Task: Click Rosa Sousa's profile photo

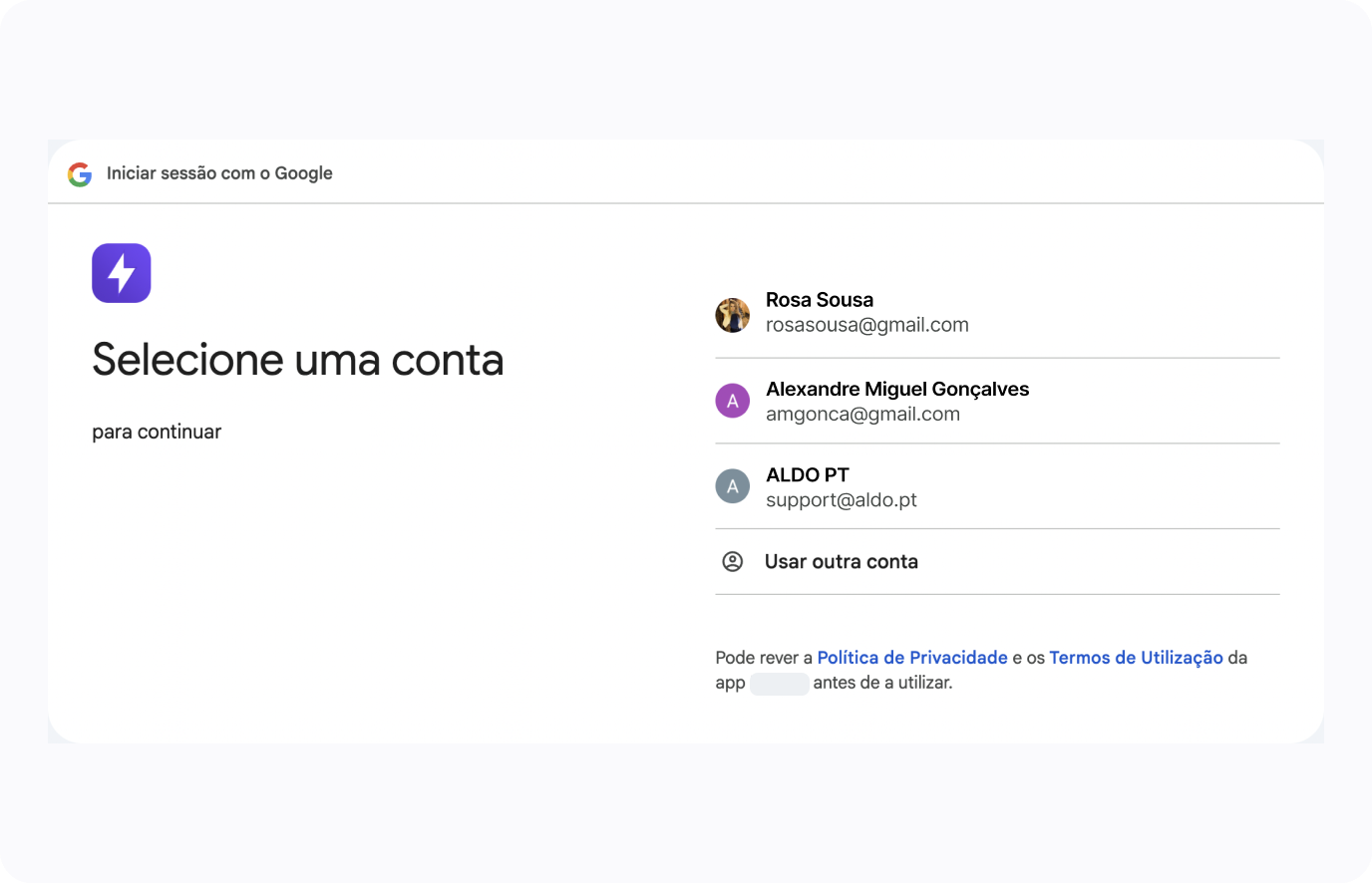Action: [733, 315]
